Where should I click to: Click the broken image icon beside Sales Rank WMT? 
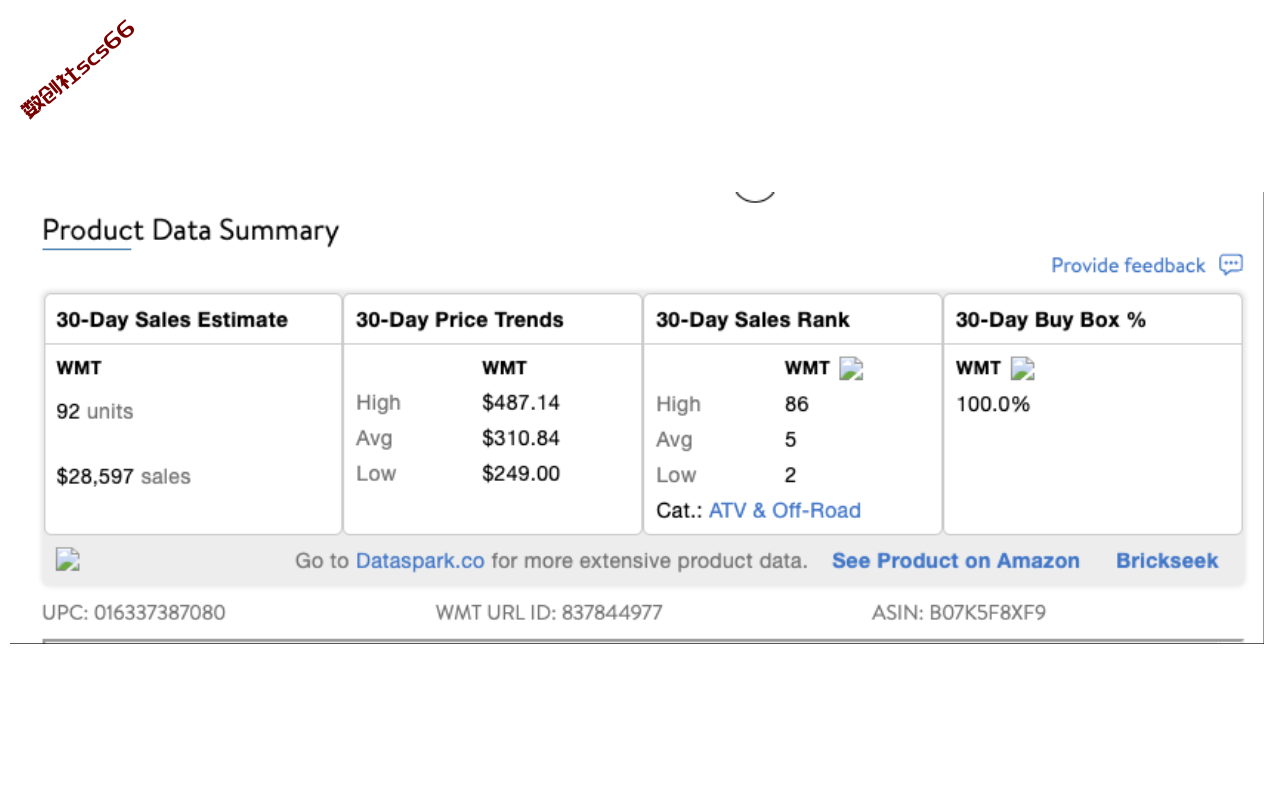(851, 369)
